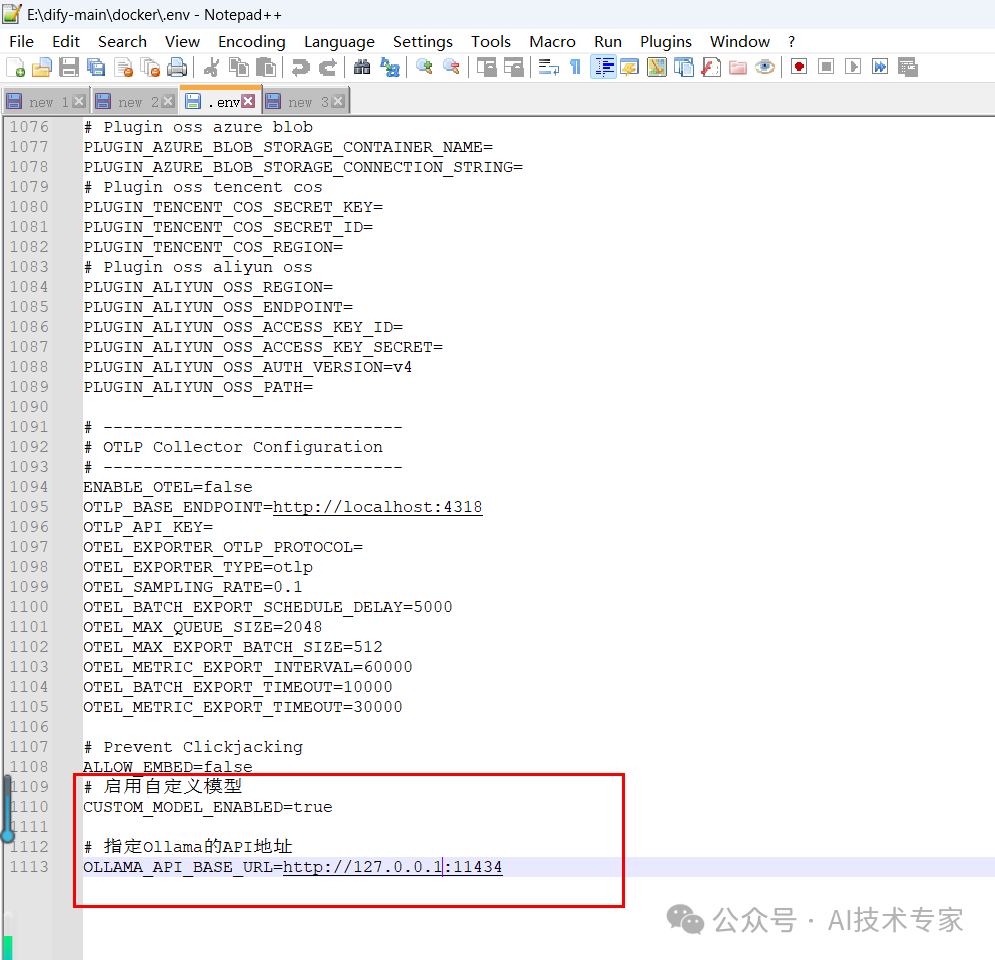Close the .env document tab
The width and height of the screenshot is (995, 960).
click(247, 100)
